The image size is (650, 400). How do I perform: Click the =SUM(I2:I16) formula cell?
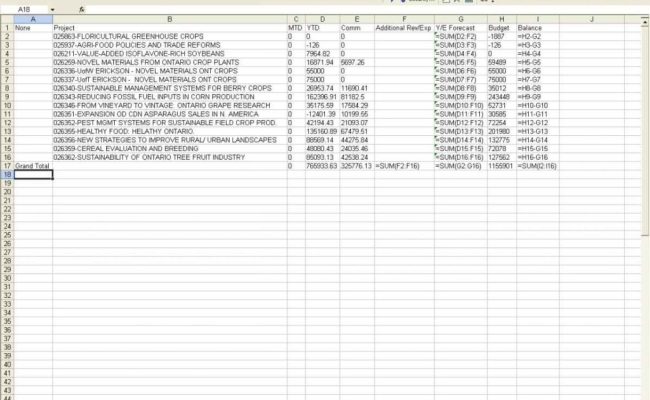click(x=538, y=166)
